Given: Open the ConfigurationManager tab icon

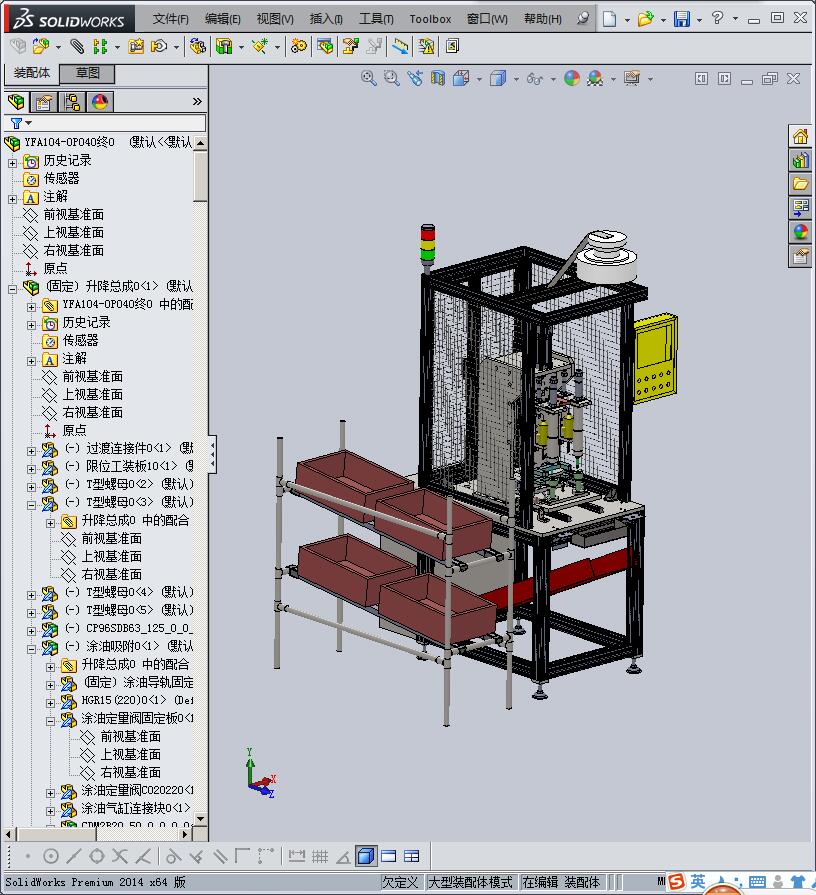Looking at the screenshot, I should click(x=72, y=102).
